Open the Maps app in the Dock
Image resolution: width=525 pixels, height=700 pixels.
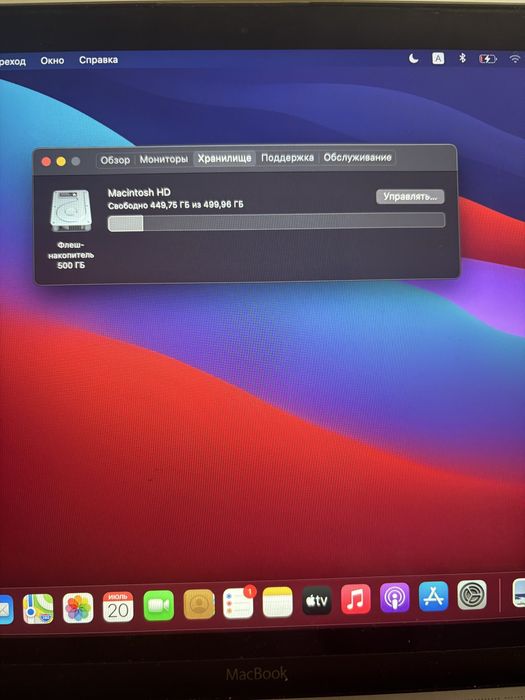38,608
